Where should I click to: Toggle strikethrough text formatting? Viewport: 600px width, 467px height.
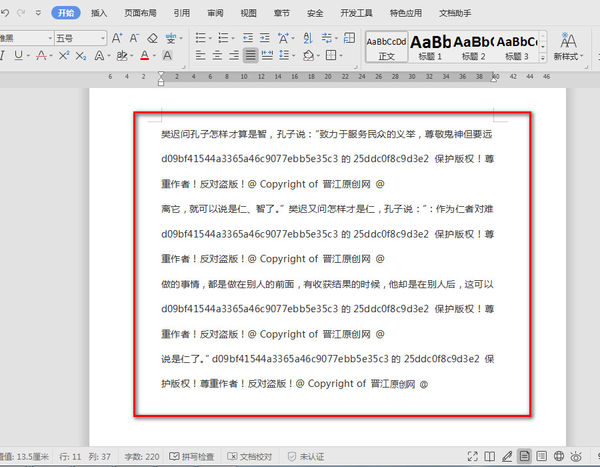click(41, 56)
